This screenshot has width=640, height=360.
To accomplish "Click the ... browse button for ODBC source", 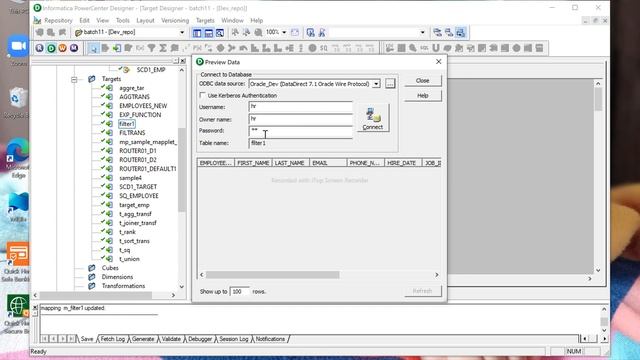I will pyautogui.click(x=390, y=84).
